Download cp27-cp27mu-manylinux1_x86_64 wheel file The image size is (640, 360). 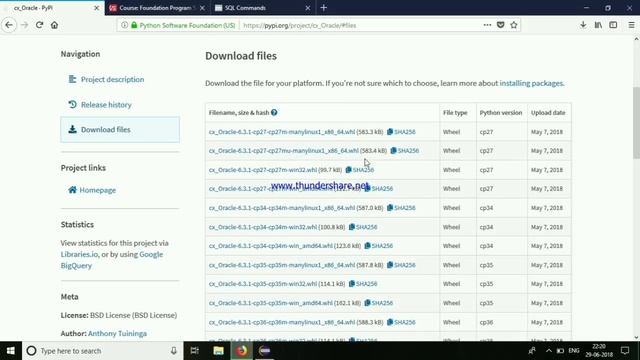click(x=284, y=151)
